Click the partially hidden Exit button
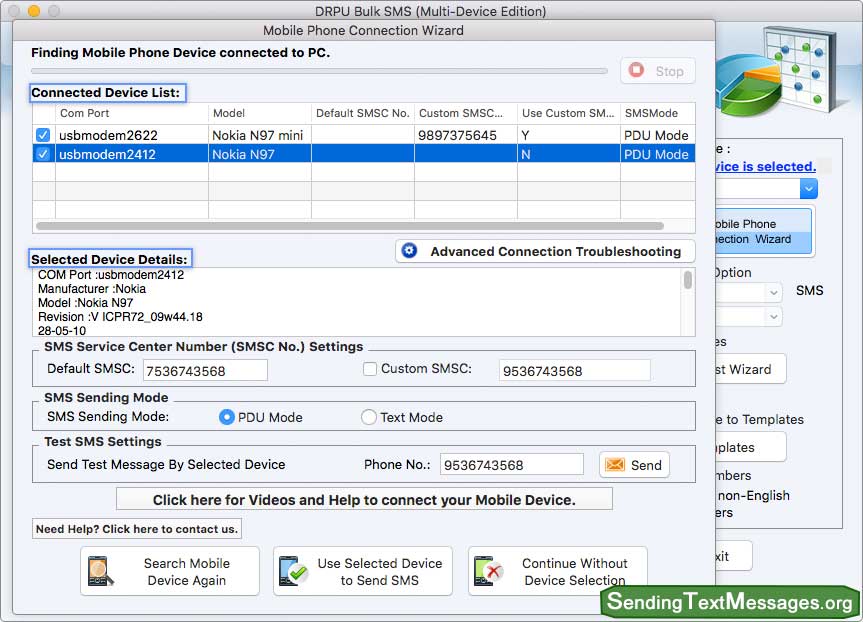 [x=733, y=556]
